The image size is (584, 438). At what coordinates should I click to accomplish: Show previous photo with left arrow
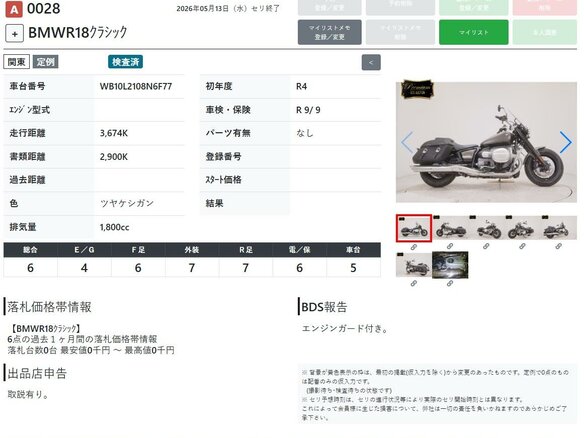(407, 142)
